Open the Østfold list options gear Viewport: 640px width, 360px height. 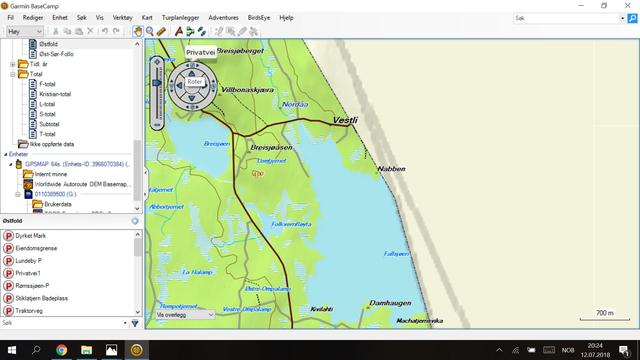pyautogui.click(x=135, y=221)
